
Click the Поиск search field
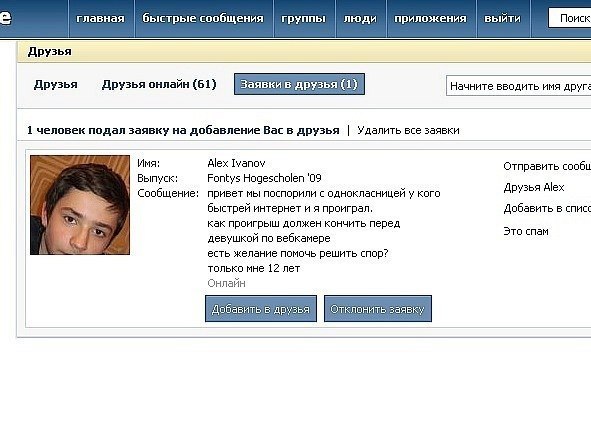tap(570, 18)
